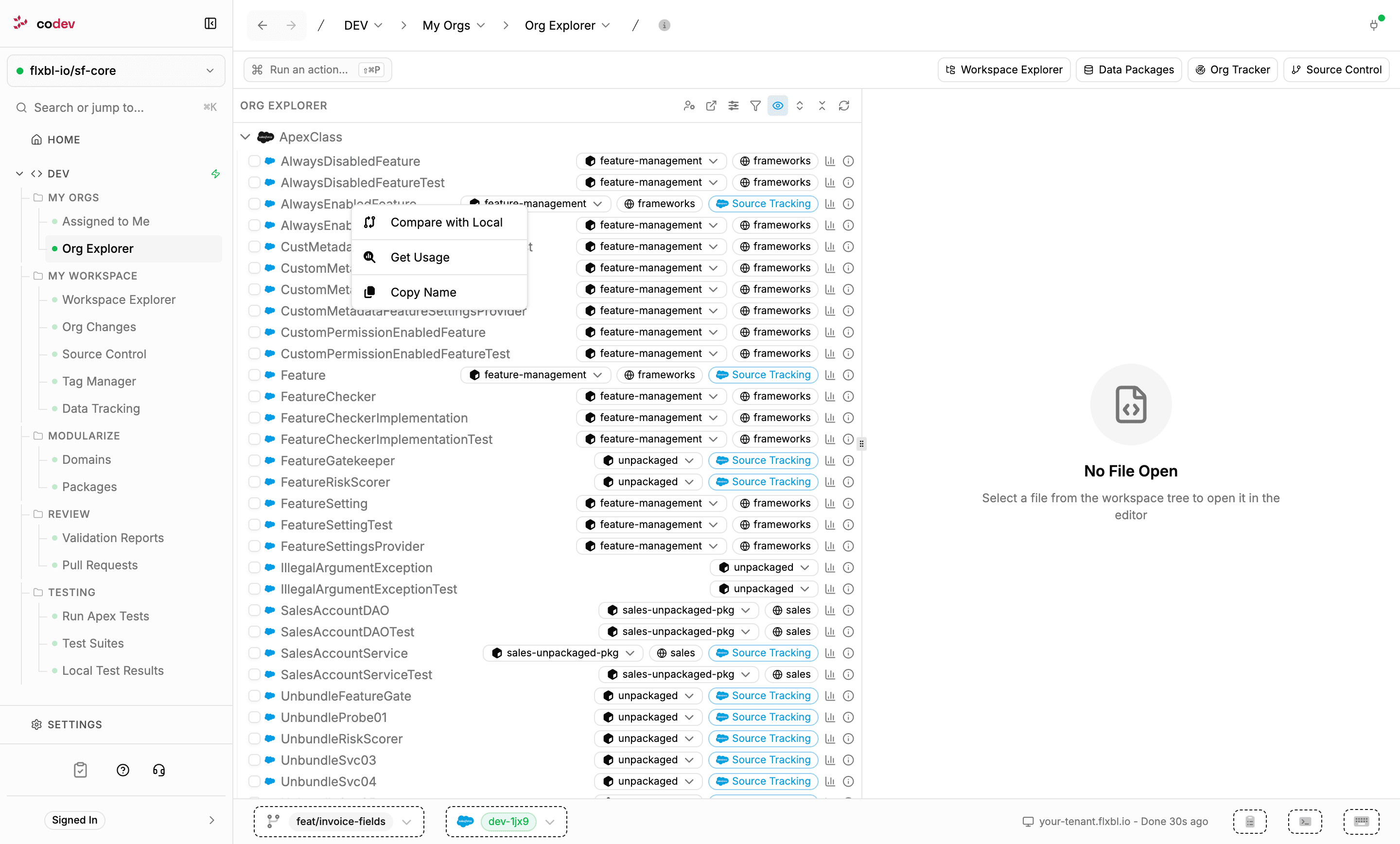1400x844 pixels.
Task: Check the UnbundleProbe01 checkbox
Action: (x=254, y=717)
